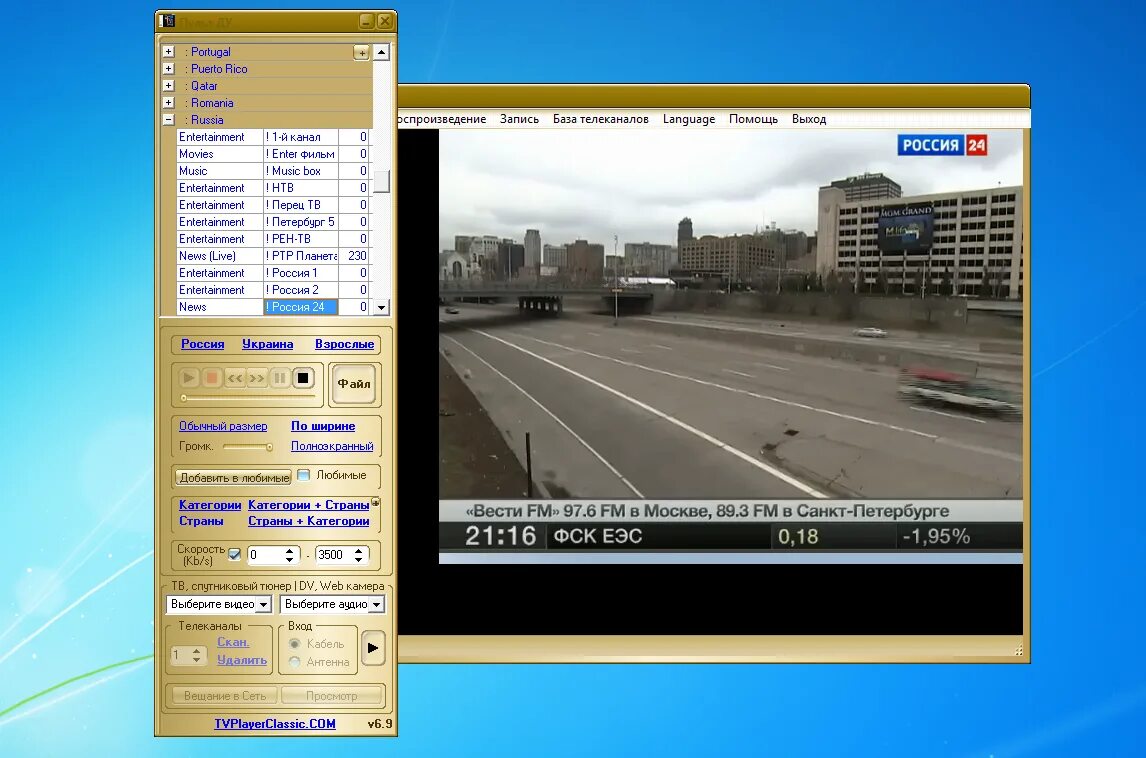
Task: Click the channel list scroll-up arrow
Action: tap(382, 53)
